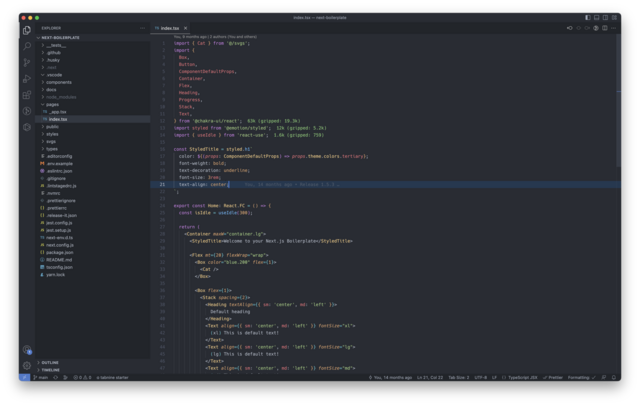Click the Ln 21, Col 22 indicator
Screen dimensions: 640x406
coord(430,377)
